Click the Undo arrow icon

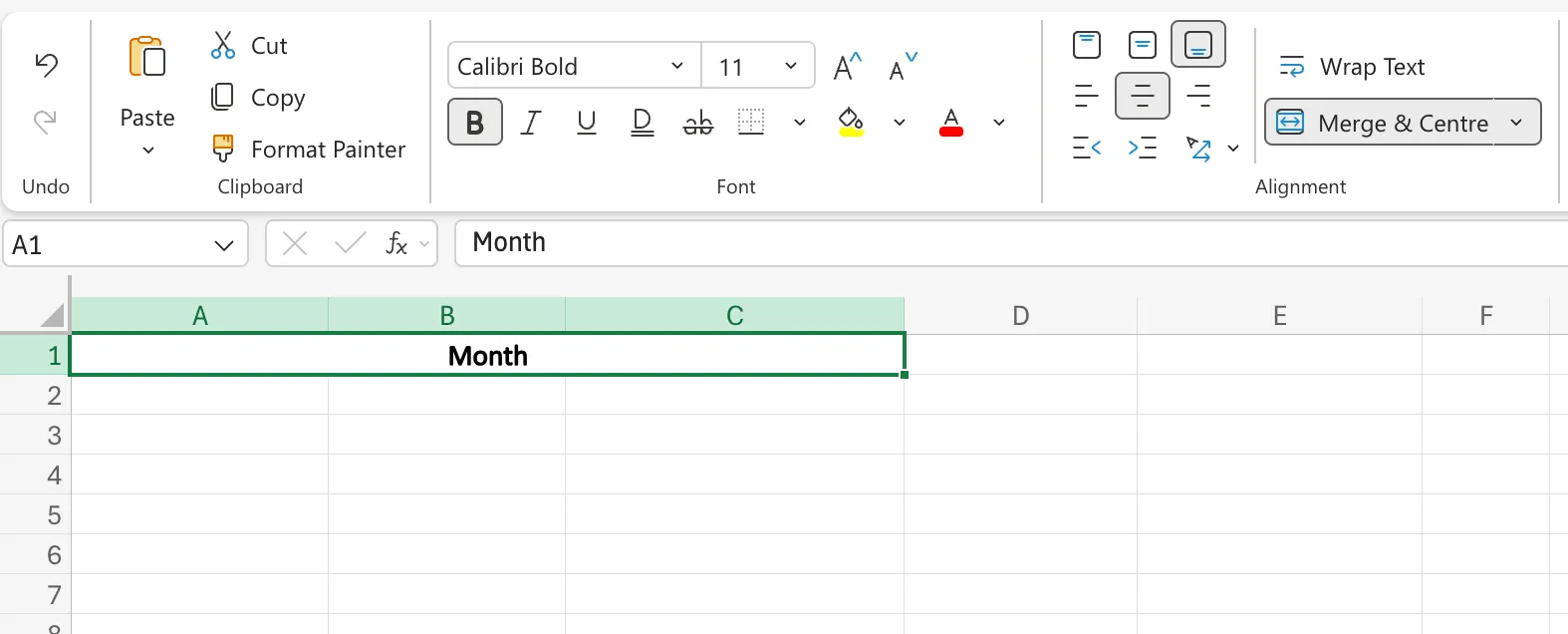[46, 66]
